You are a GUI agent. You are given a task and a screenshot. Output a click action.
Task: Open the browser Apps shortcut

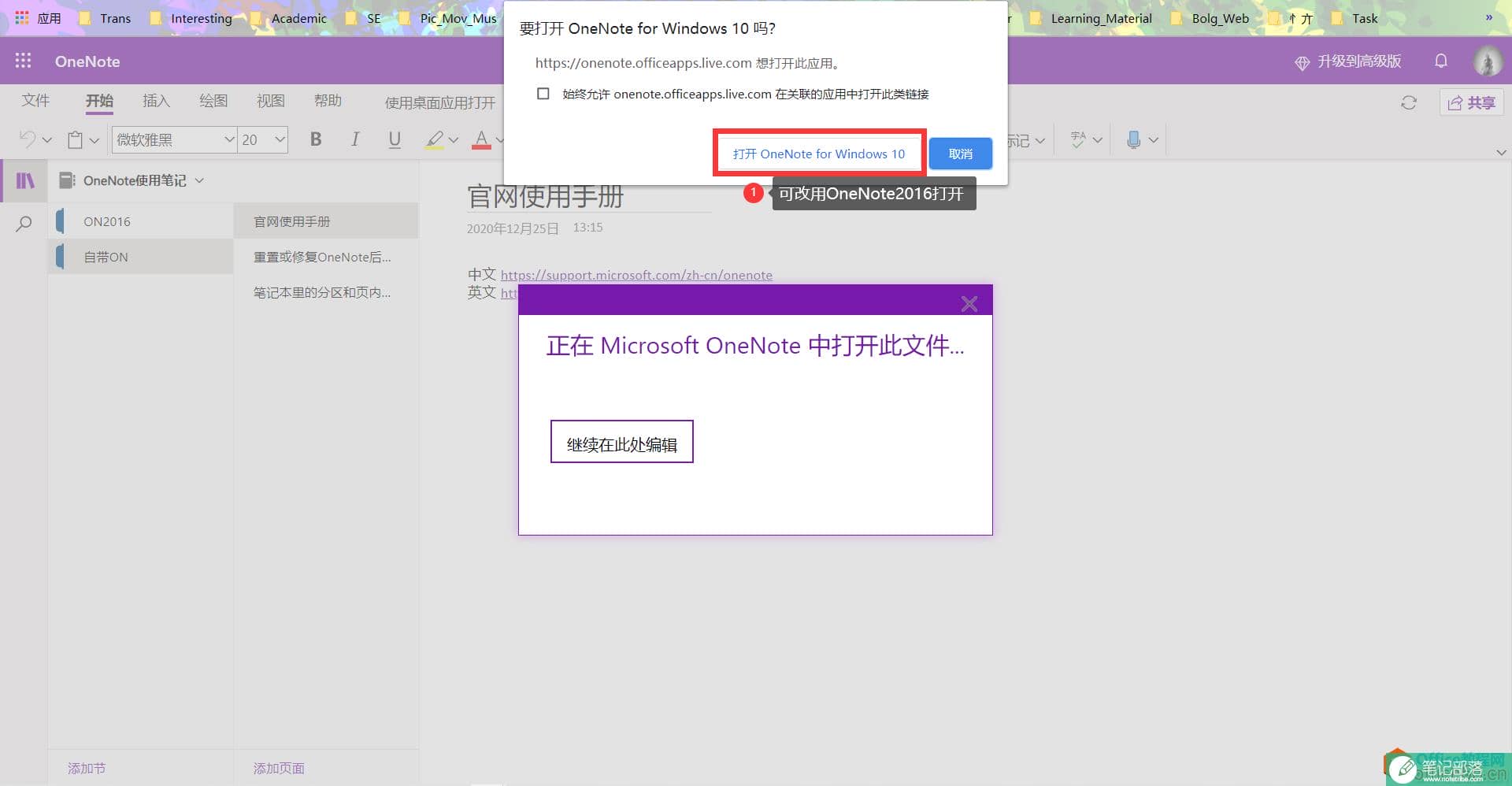click(38, 18)
